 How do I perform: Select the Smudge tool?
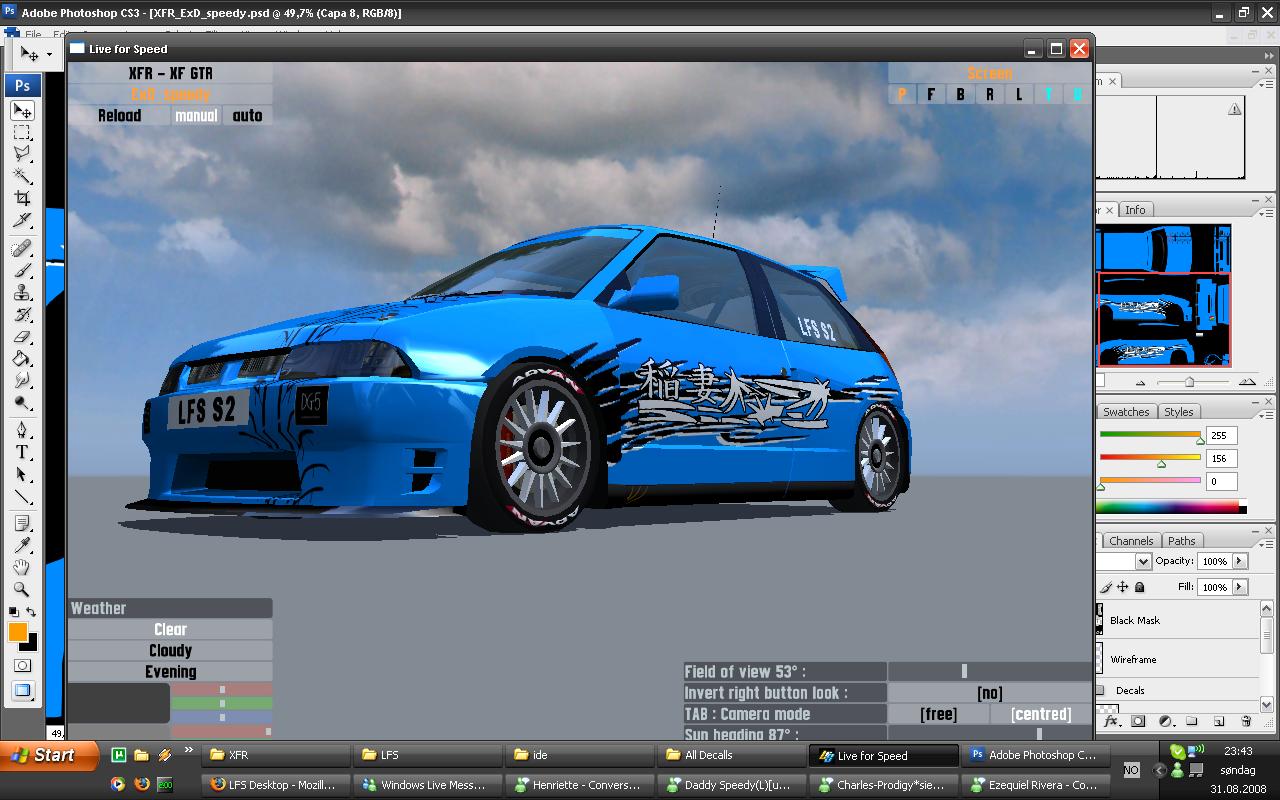point(22,380)
